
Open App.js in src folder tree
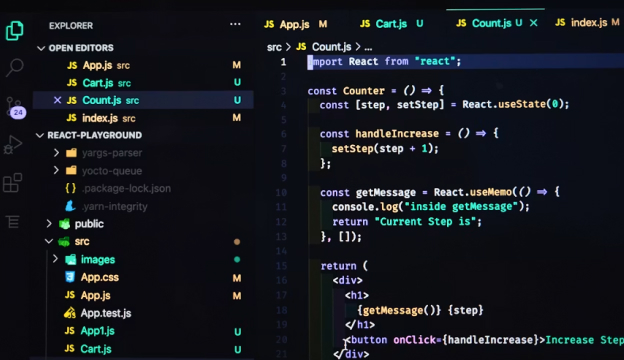[96, 295]
